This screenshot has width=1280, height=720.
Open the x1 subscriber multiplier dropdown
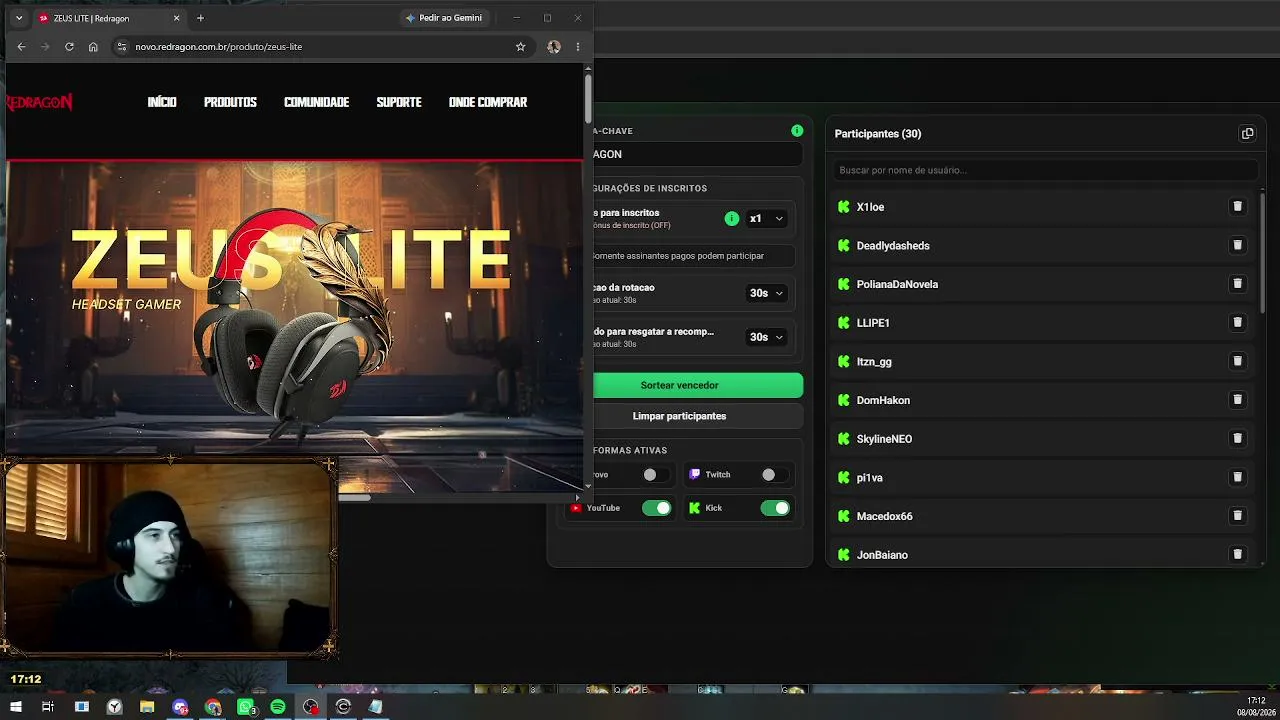coord(767,218)
